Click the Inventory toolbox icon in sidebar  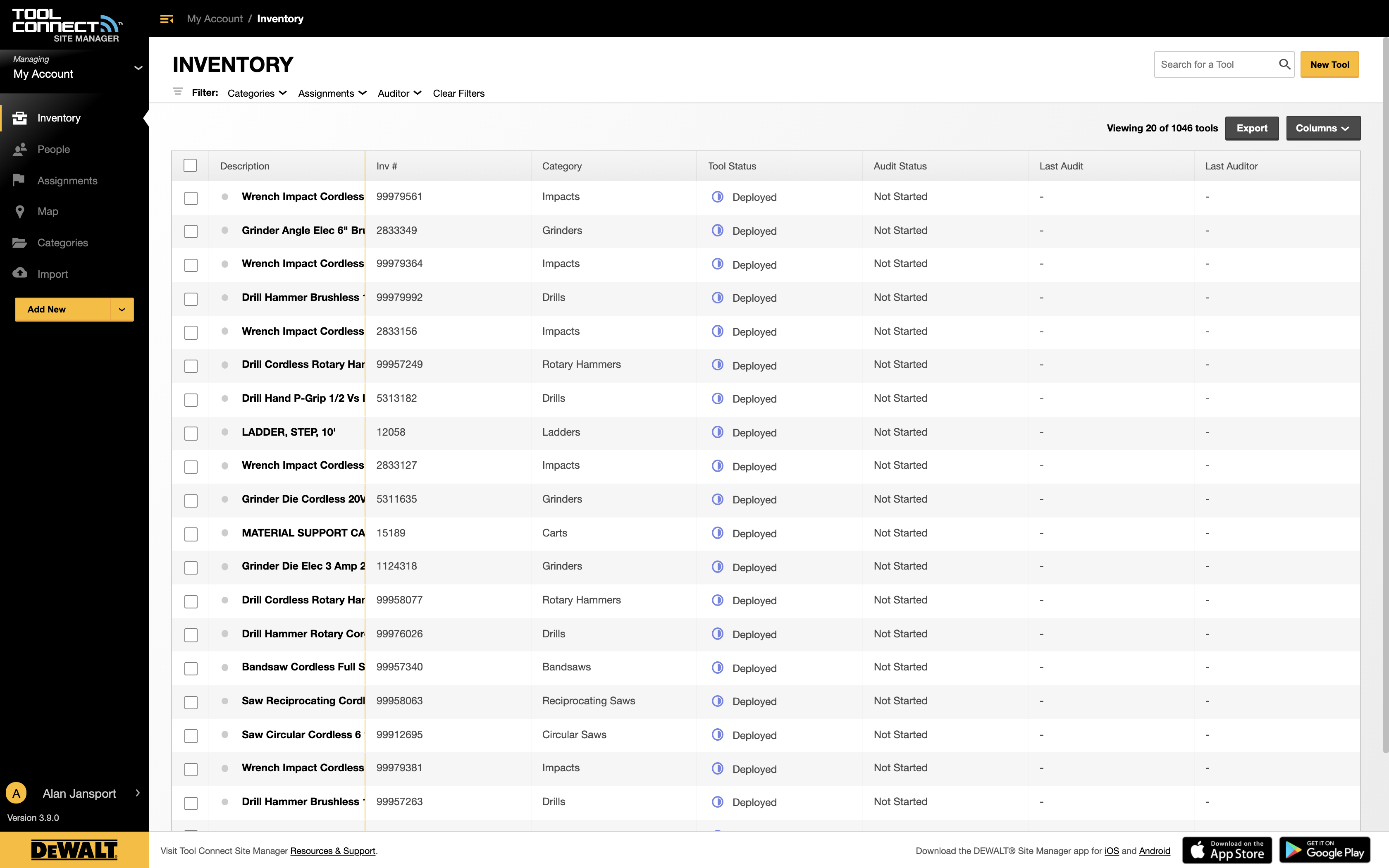pyautogui.click(x=20, y=118)
